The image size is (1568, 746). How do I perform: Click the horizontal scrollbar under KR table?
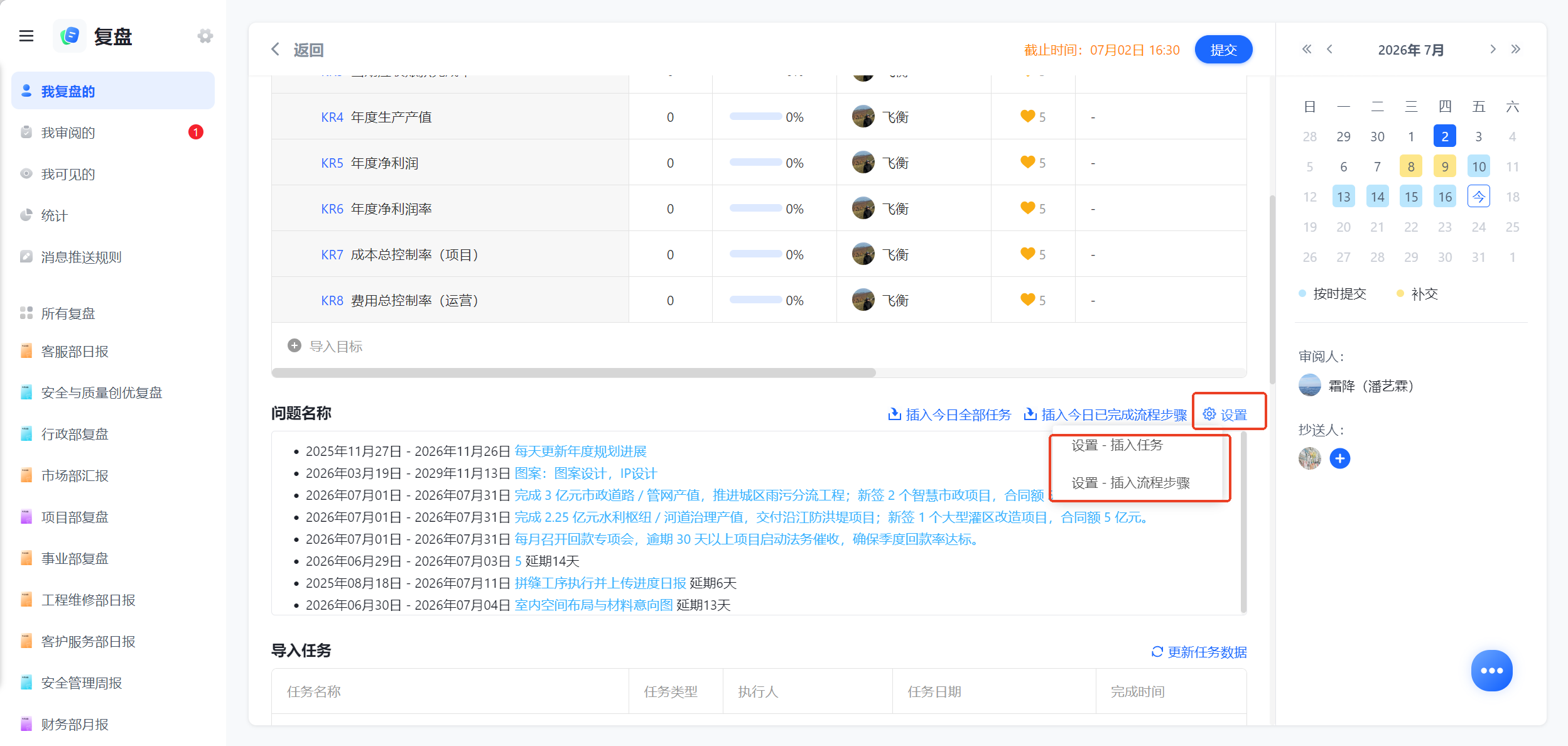click(x=573, y=372)
